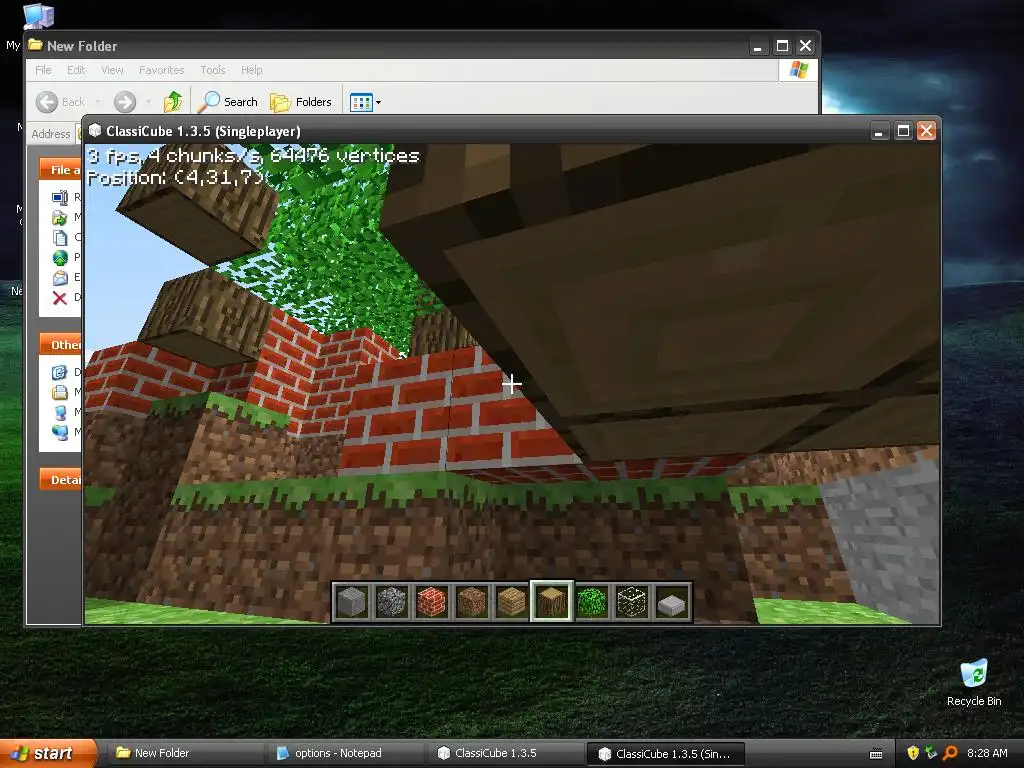Select the stone block in hotbar
1024x768 pixels.
351,601
